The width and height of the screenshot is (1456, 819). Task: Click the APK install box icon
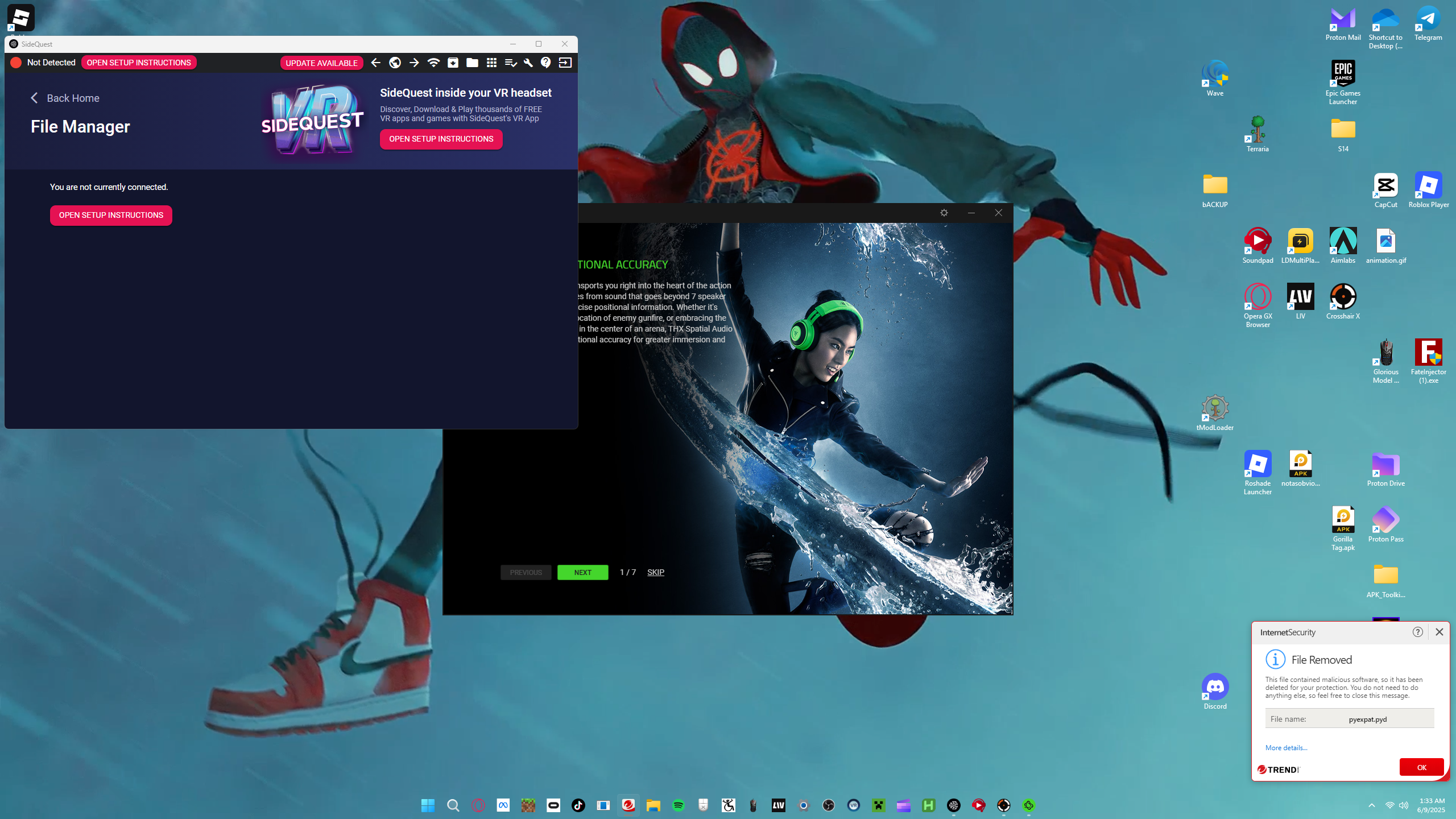tap(453, 63)
